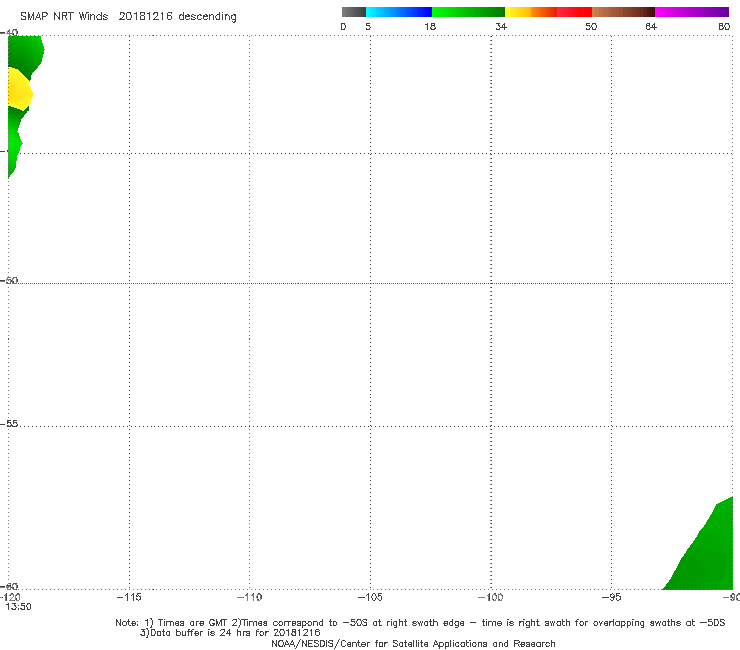Viewport: 740px width, 650px height.
Task: Click the longitude label '-115'
Action: click(129, 597)
